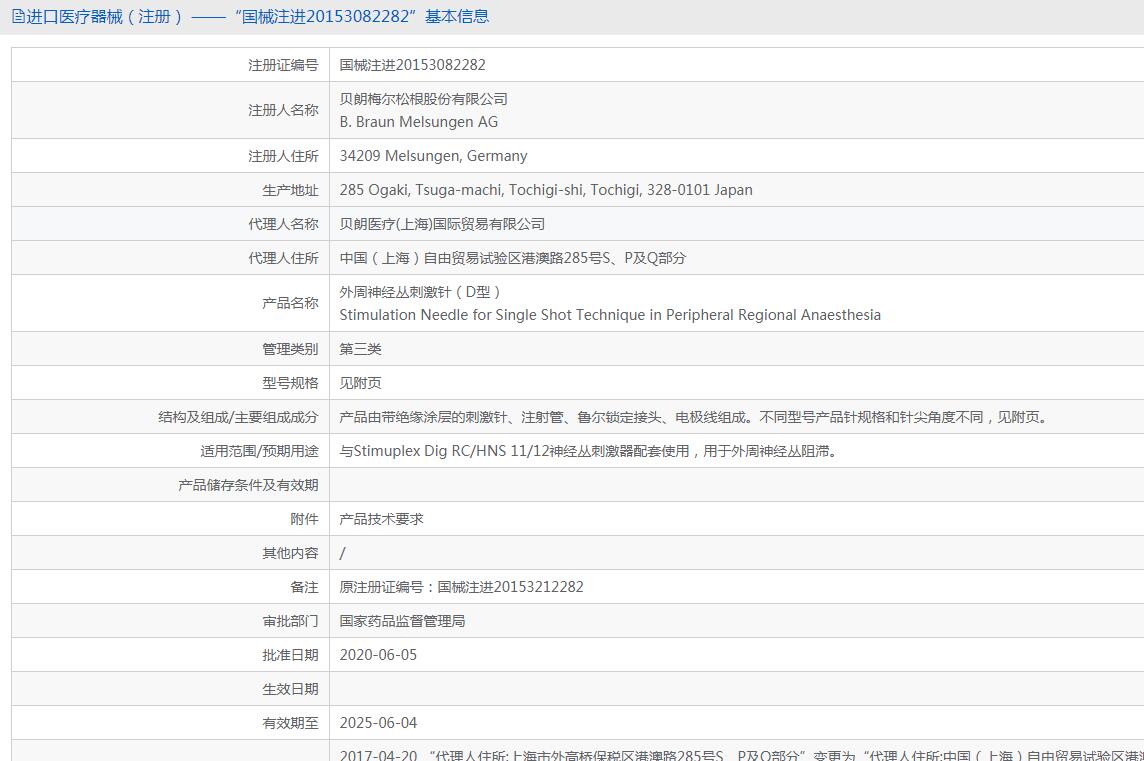Click approval date value 2020-06-05
This screenshot has height=761, width=1144.
tap(378, 655)
